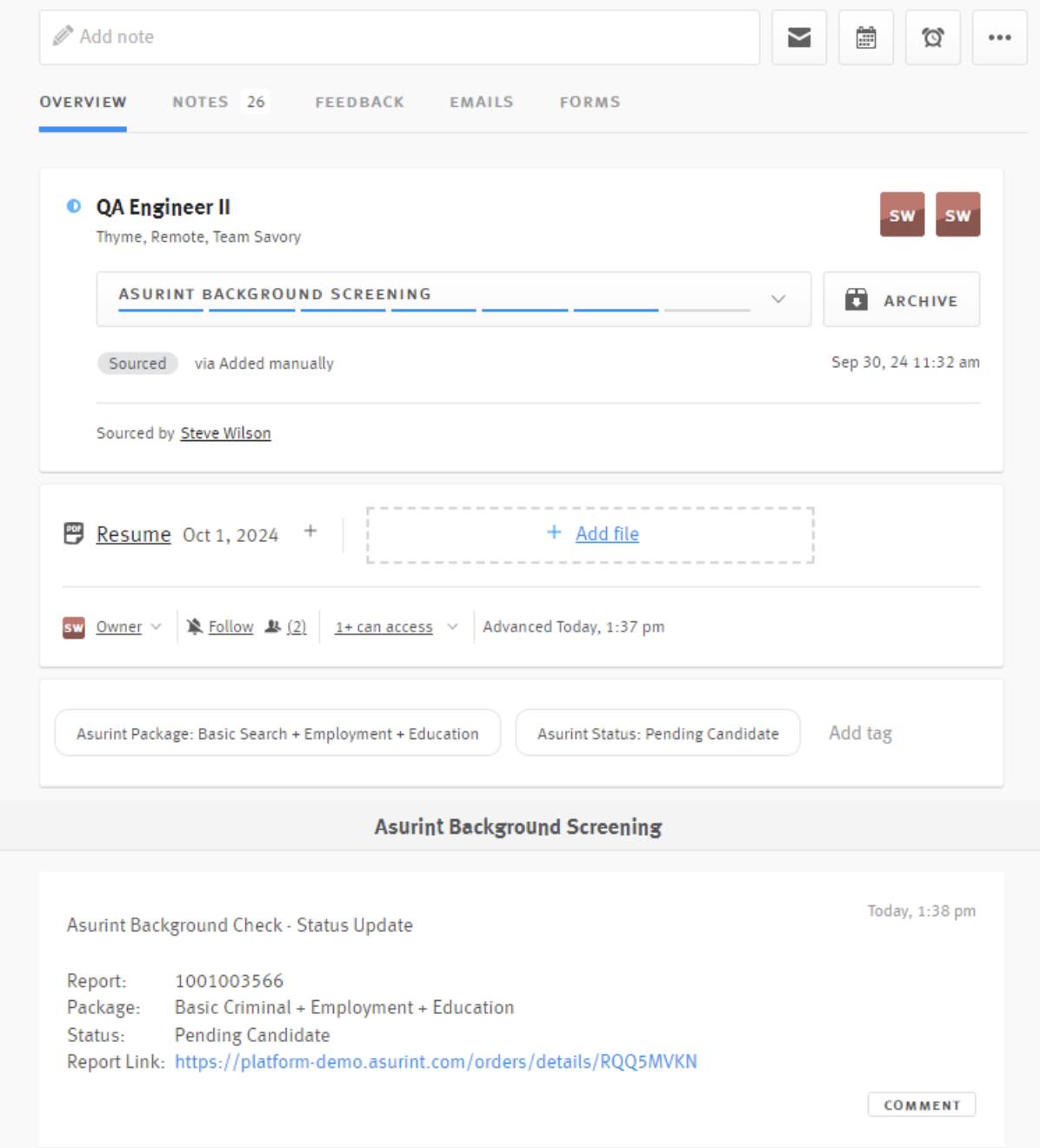Click the Sourced badge
The height and width of the screenshot is (1148, 1040).
coord(137,364)
